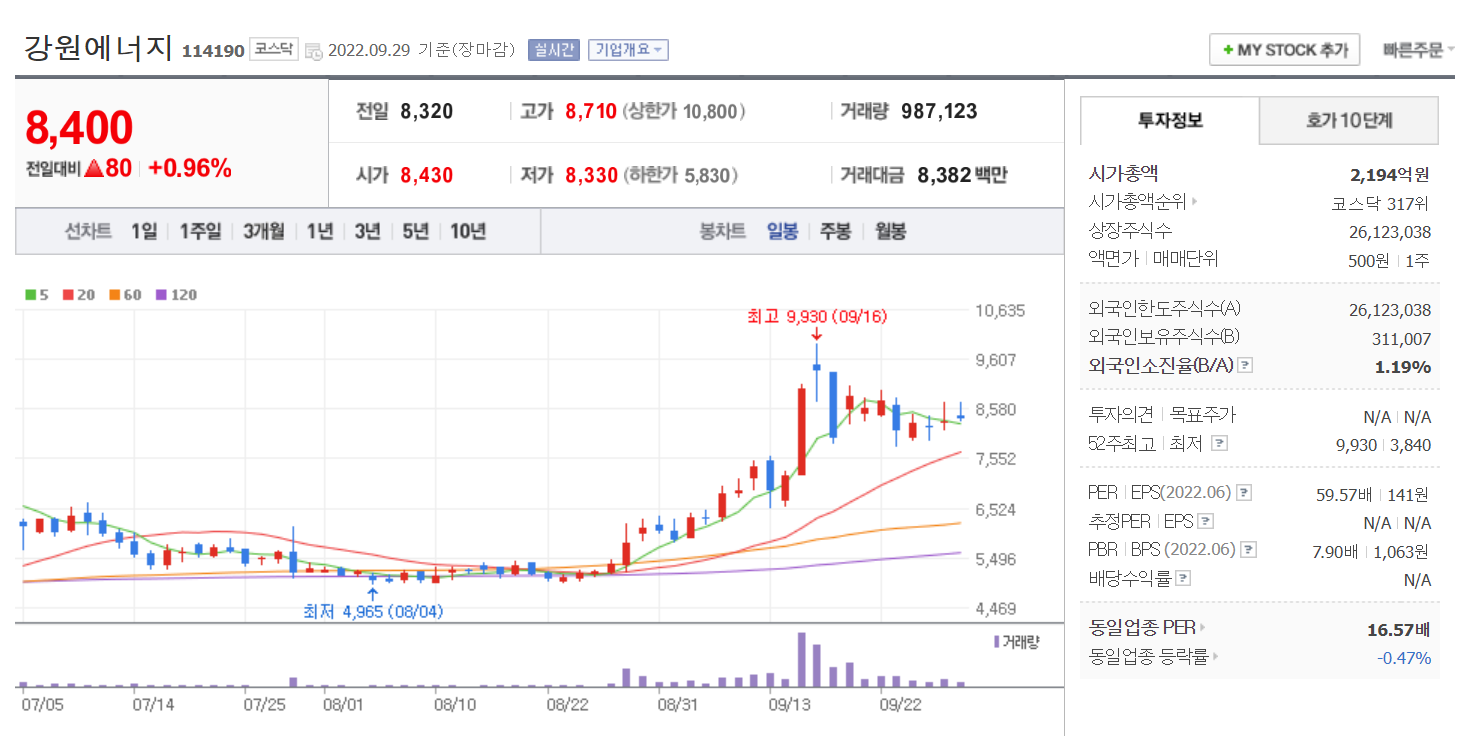The width and height of the screenshot is (1466, 736).
Task: Click the 거래량 value 987,123
Action: pyautogui.click(x=939, y=111)
